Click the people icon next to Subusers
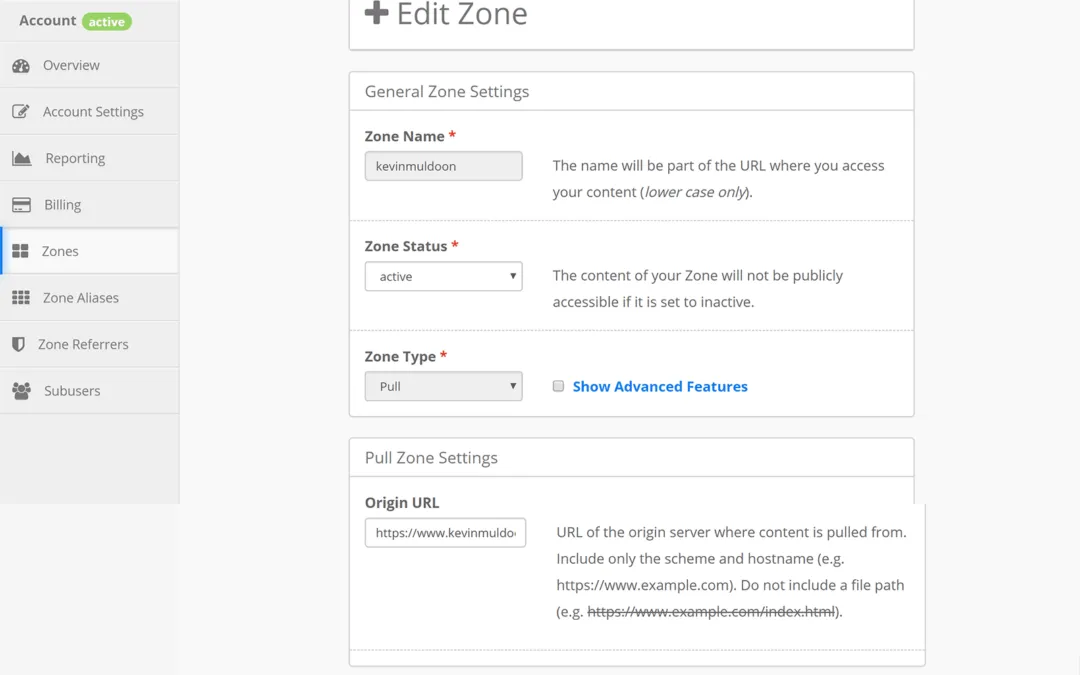Viewport: 1080px width, 675px height. pyautogui.click(x=22, y=390)
